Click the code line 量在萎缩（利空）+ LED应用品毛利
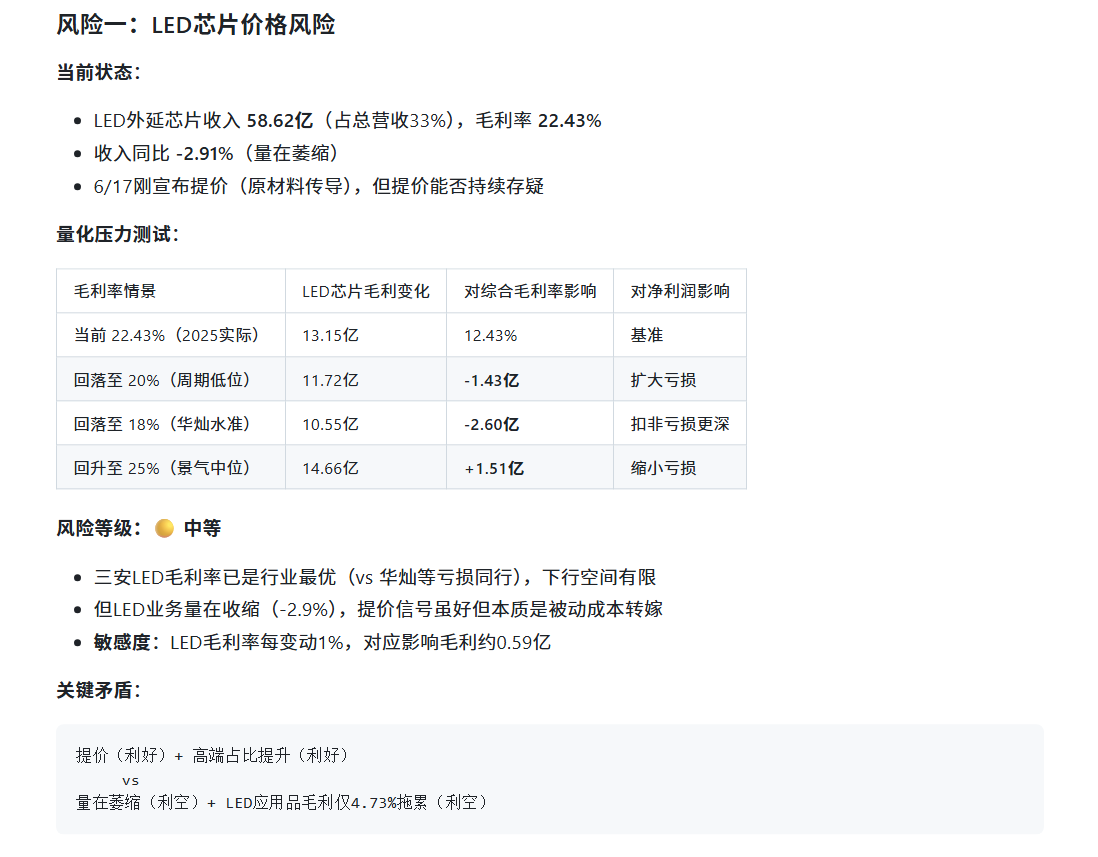1098x857 pixels. [282, 802]
